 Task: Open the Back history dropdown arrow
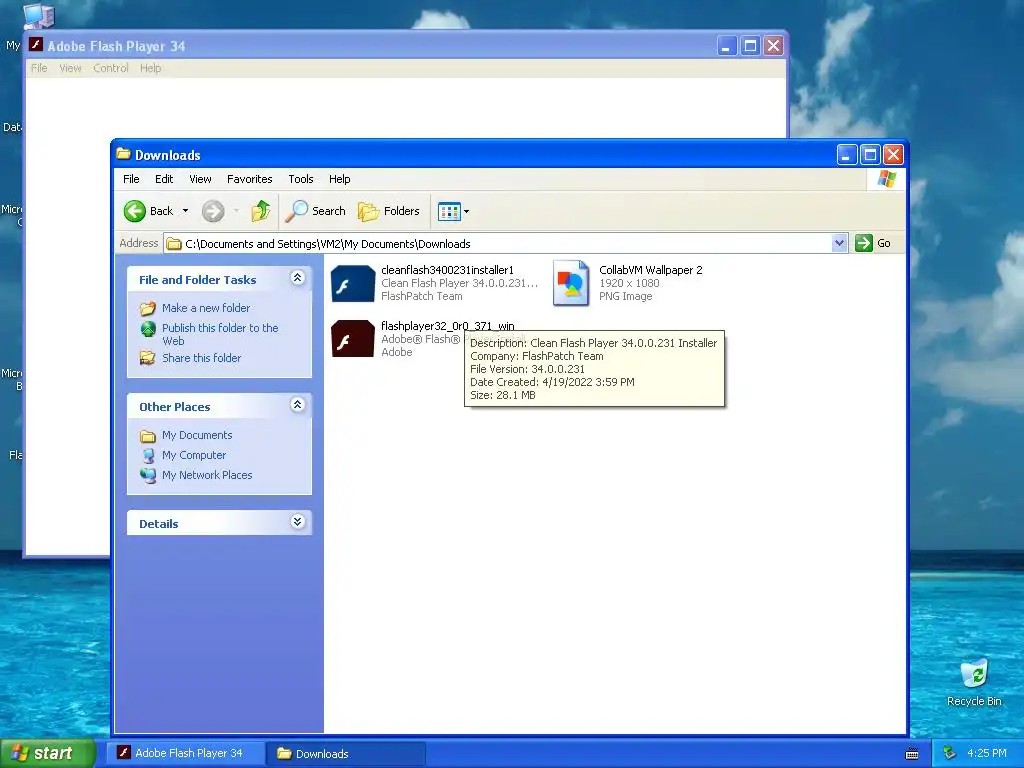click(185, 211)
